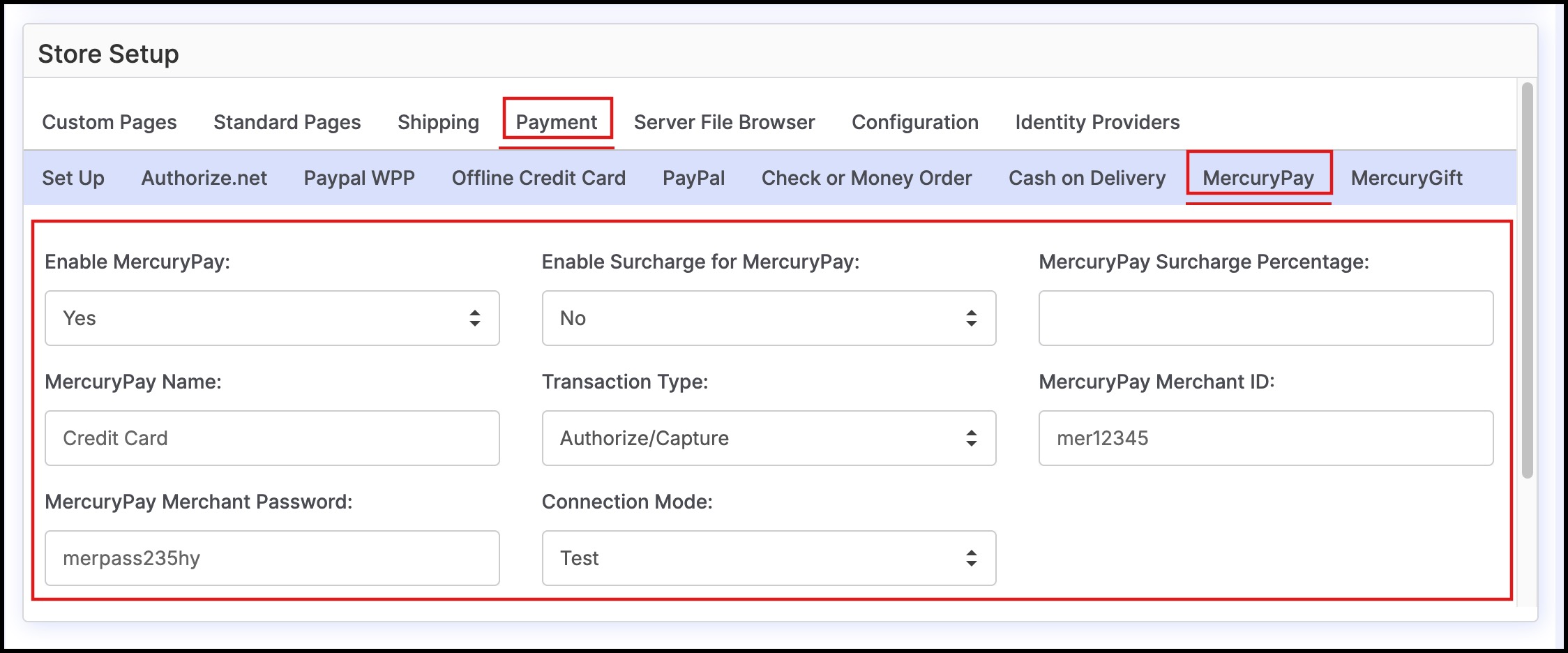Viewport: 1568px width, 653px height.
Task: Open Server File Browser tab
Action: (724, 122)
